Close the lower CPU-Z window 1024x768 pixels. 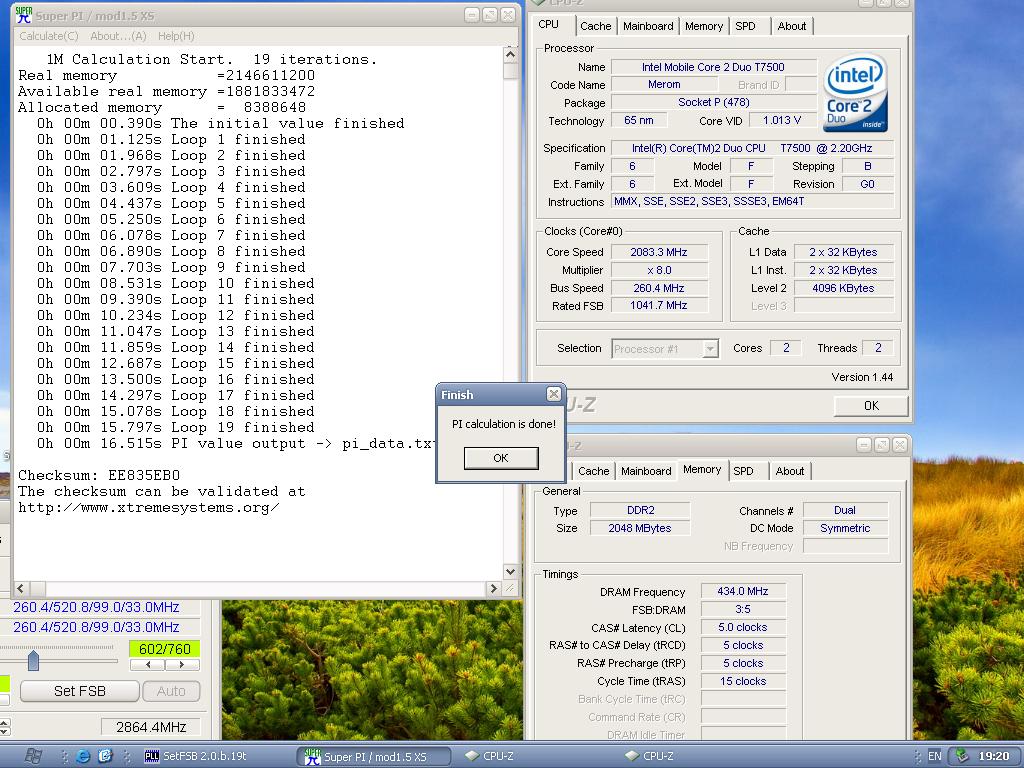[899, 445]
